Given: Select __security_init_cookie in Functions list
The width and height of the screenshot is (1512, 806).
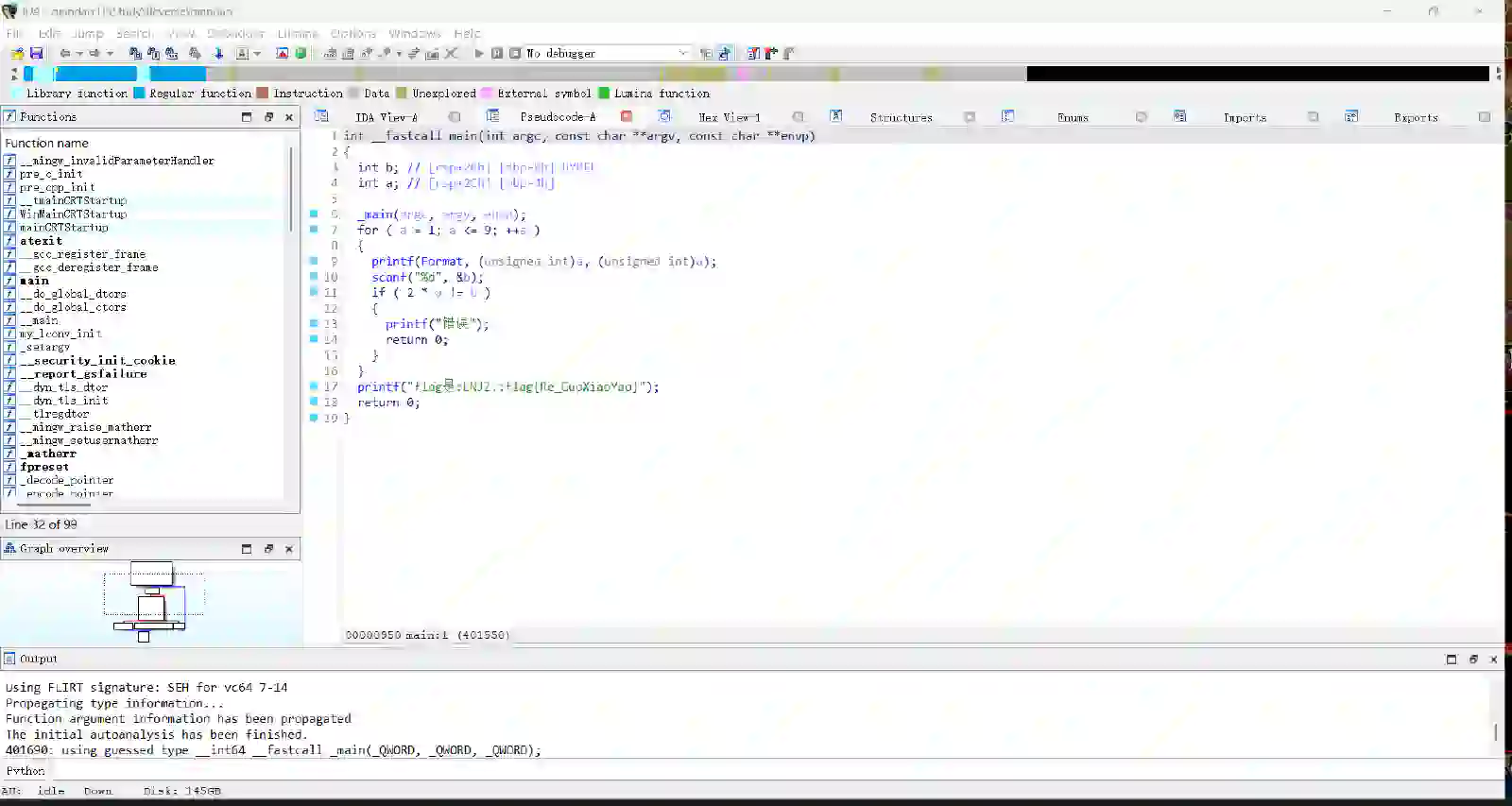Looking at the screenshot, I should coord(97,360).
